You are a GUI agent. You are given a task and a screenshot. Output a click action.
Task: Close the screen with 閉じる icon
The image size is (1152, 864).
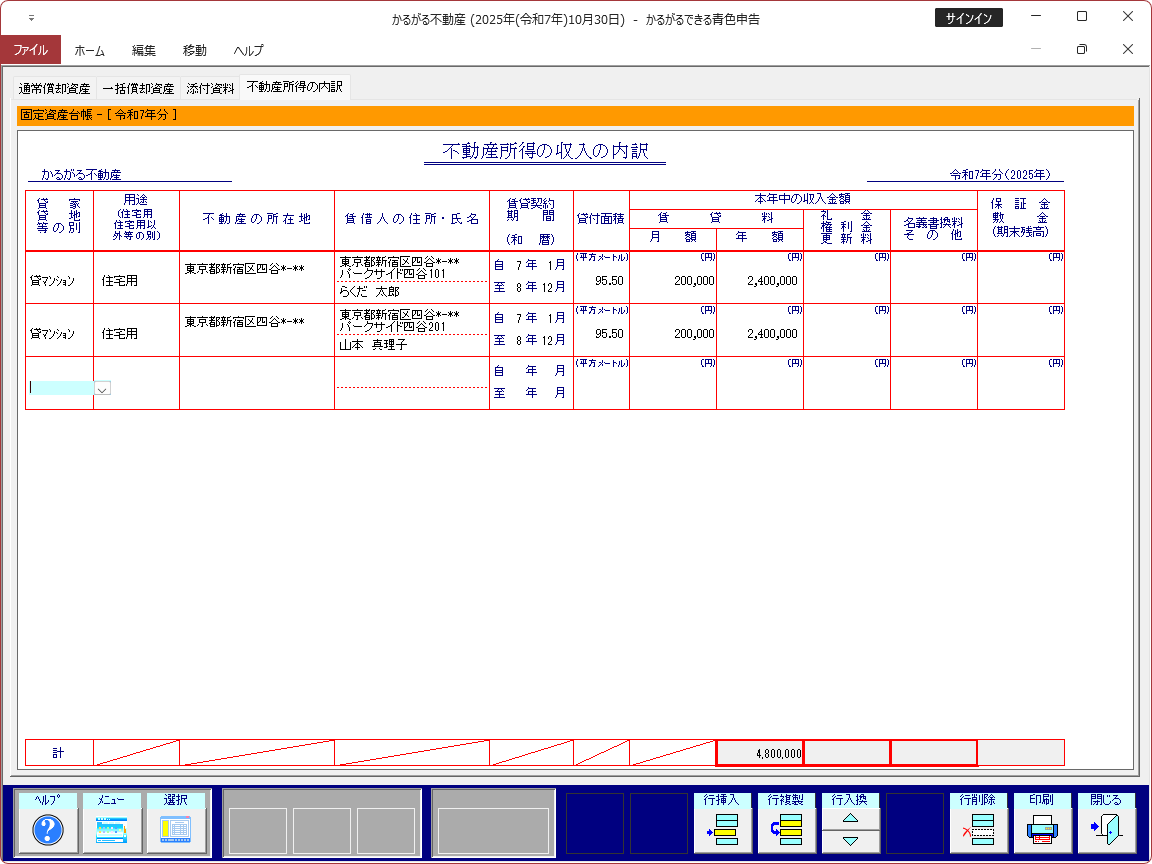[1106, 829]
